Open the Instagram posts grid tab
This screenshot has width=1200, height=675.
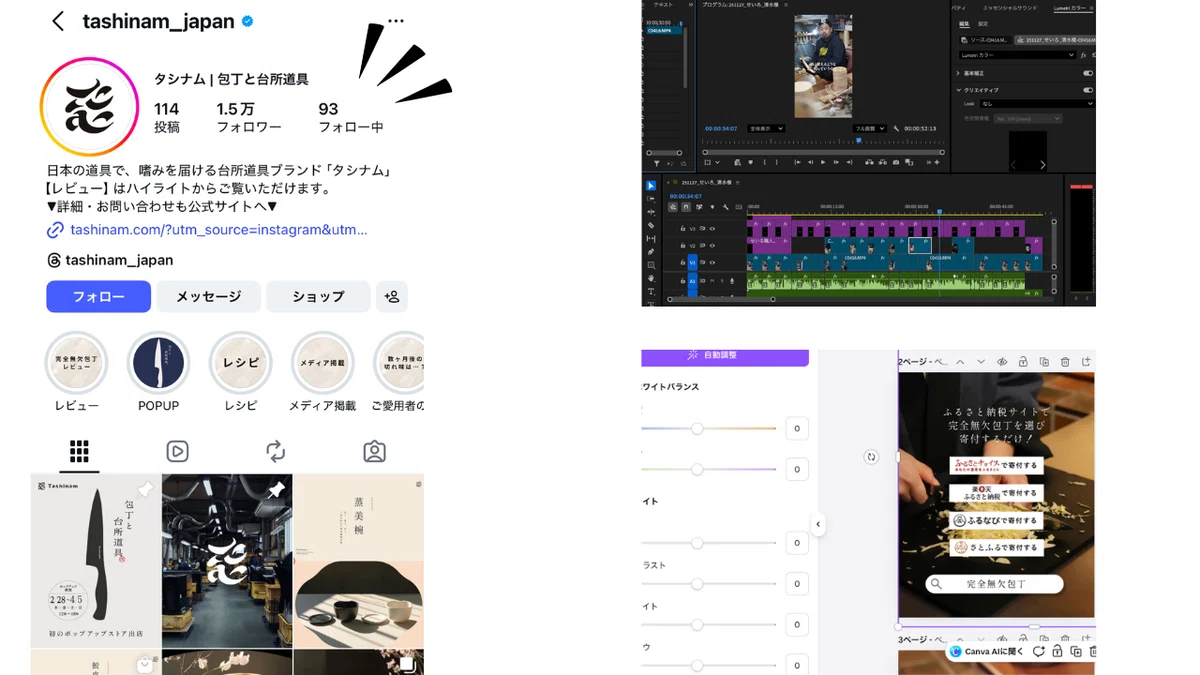coord(79,451)
